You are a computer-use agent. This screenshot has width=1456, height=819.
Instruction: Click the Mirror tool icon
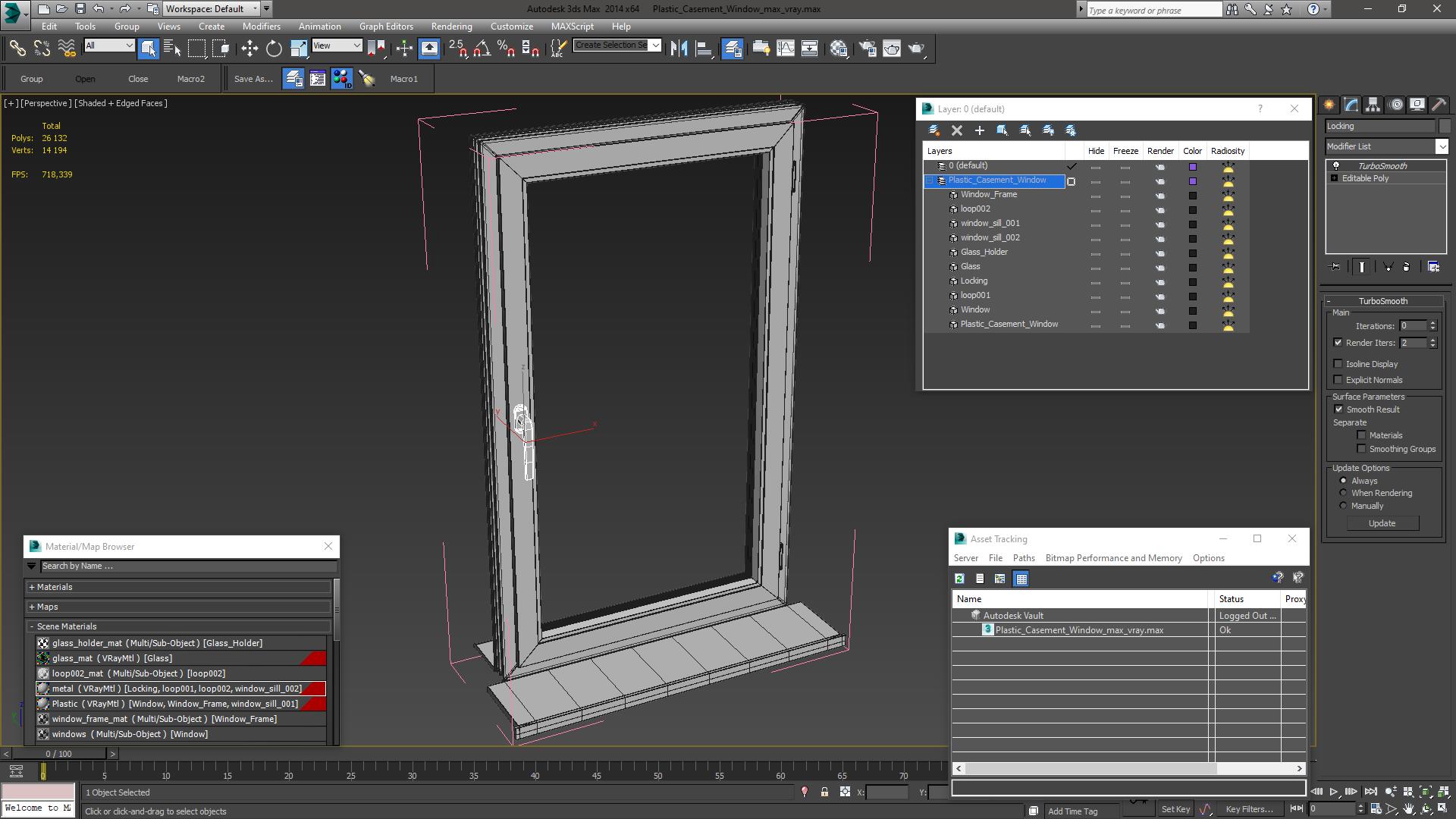coord(679,49)
